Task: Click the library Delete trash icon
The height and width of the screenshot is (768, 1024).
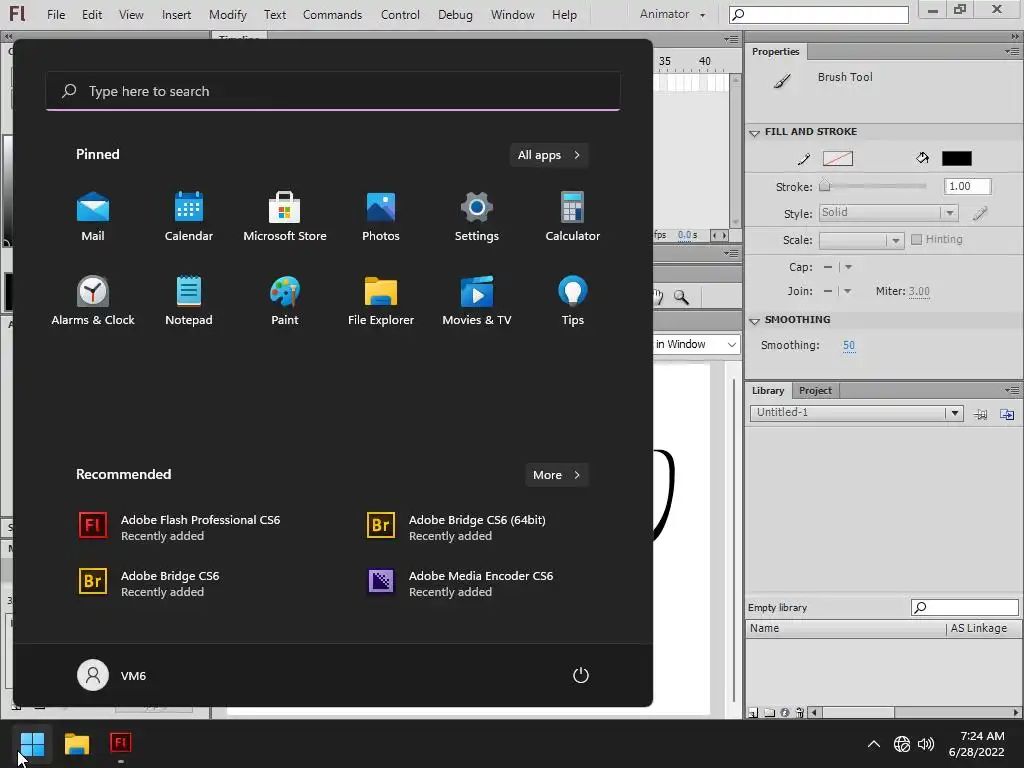Action: [800, 712]
